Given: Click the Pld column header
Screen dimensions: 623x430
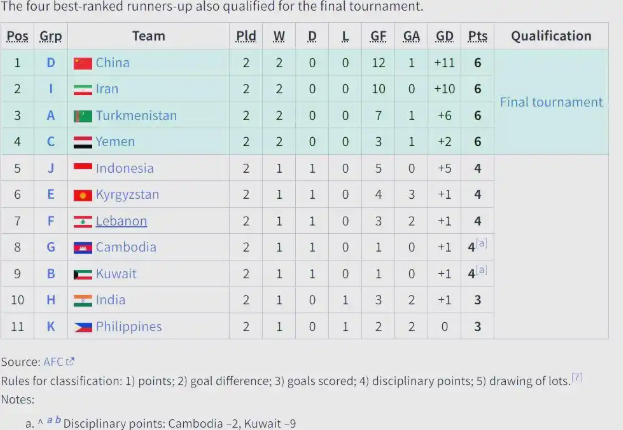Looking at the screenshot, I should click(x=246, y=36).
